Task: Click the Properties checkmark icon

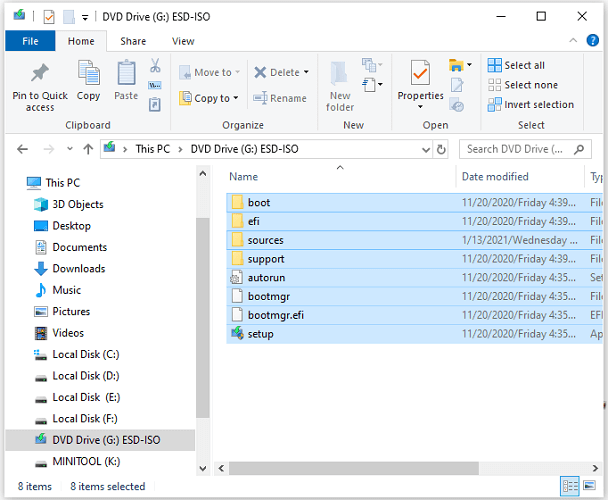Action: [420, 73]
